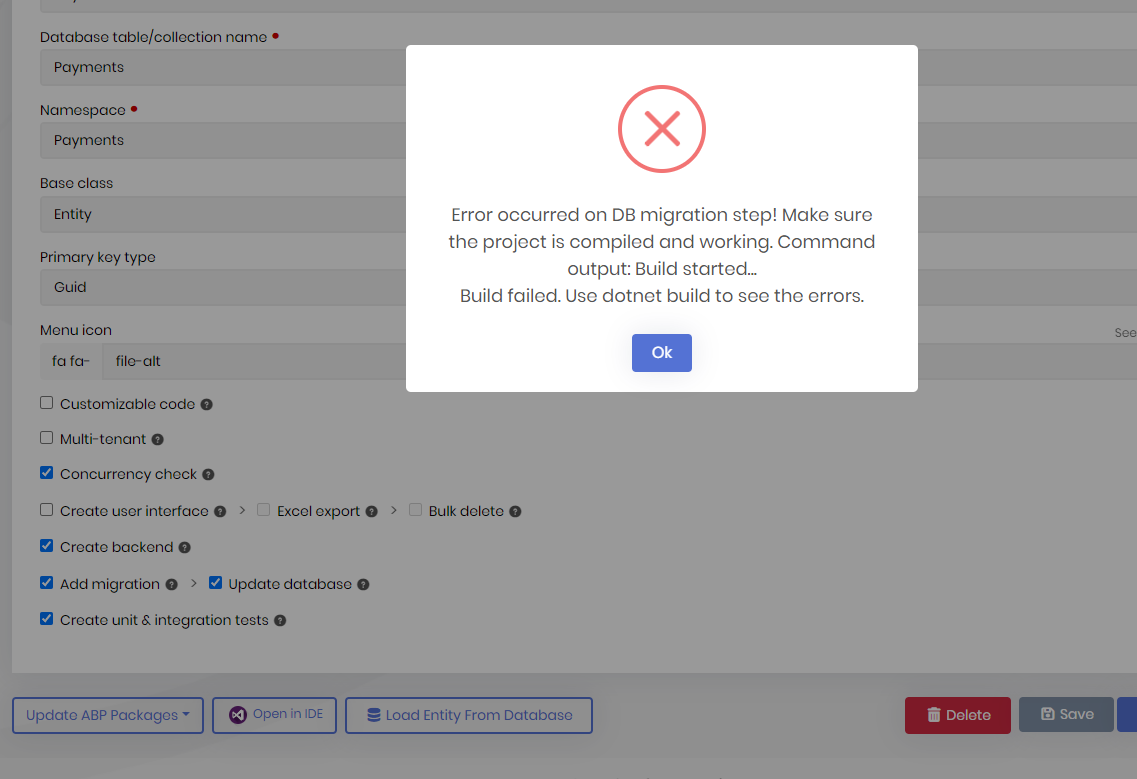Expand the Update ABP Packages dropdown
This screenshot has width=1137, height=779.
tap(107, 715)
